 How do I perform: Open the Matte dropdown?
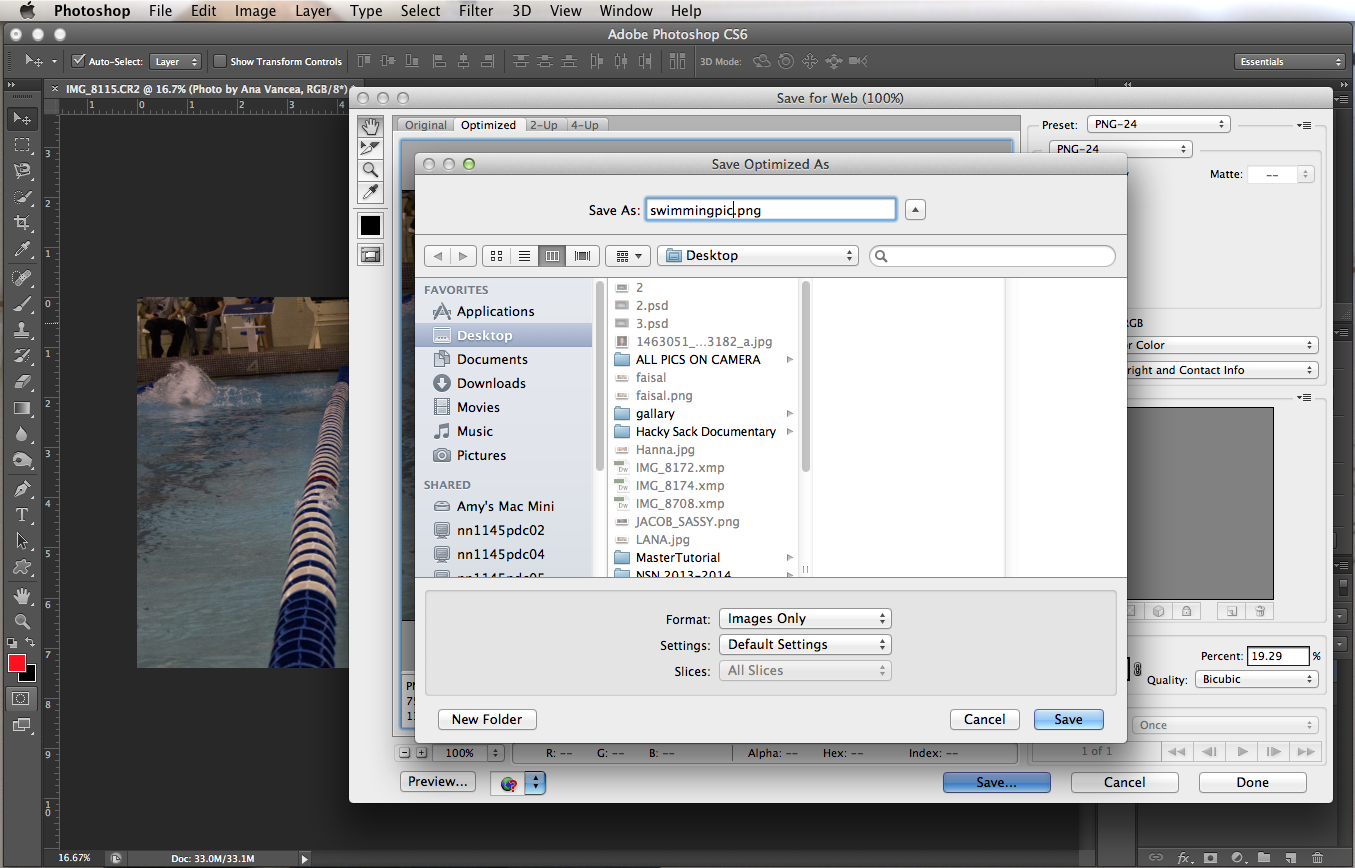(1280, 174)
